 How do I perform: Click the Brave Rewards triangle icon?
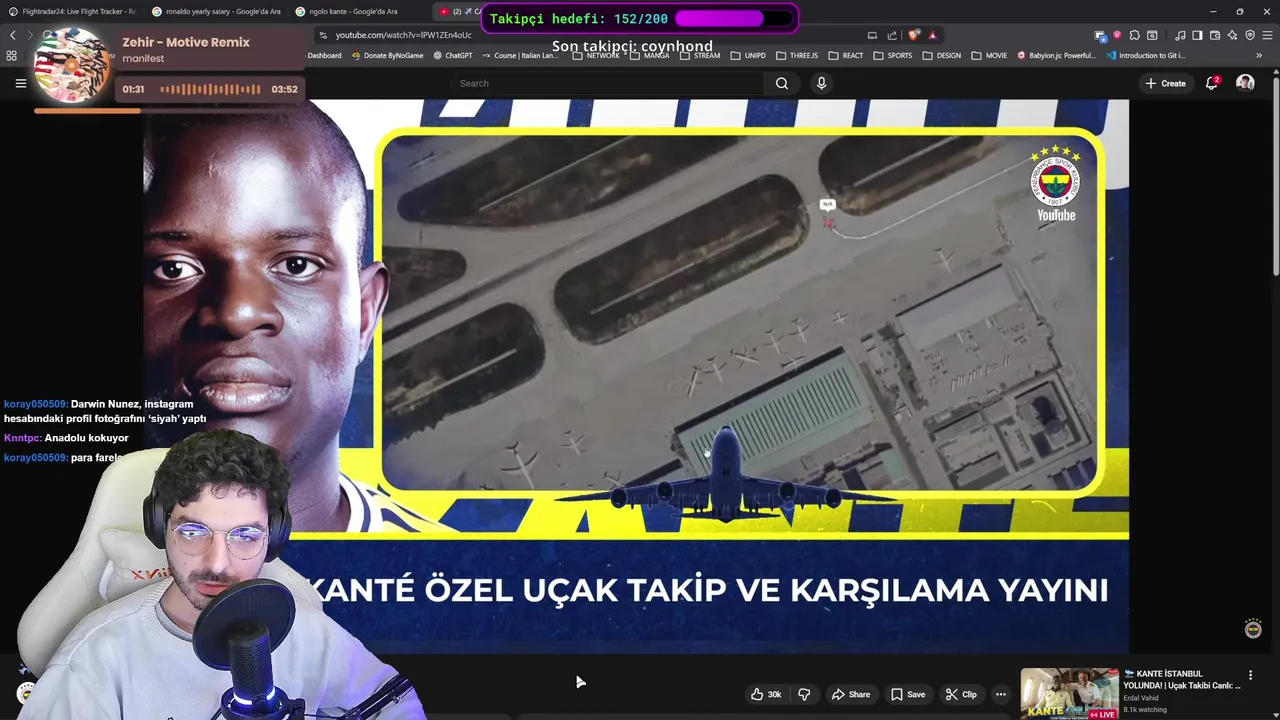(932, 35)
